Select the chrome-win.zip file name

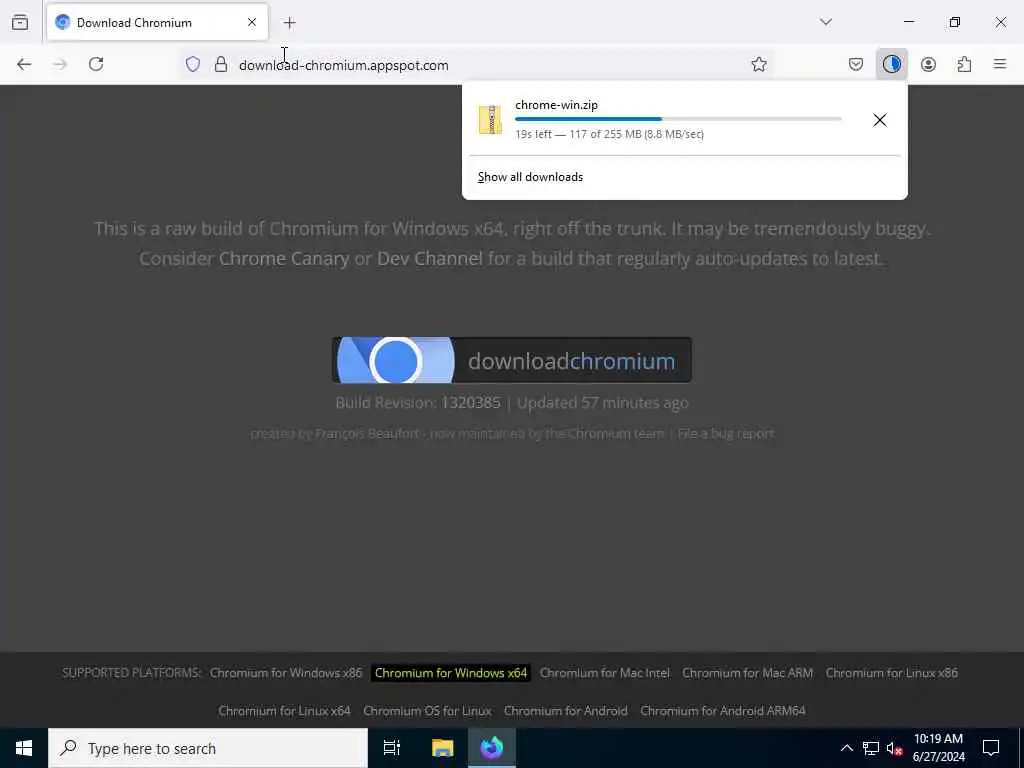tap(556, 104)
